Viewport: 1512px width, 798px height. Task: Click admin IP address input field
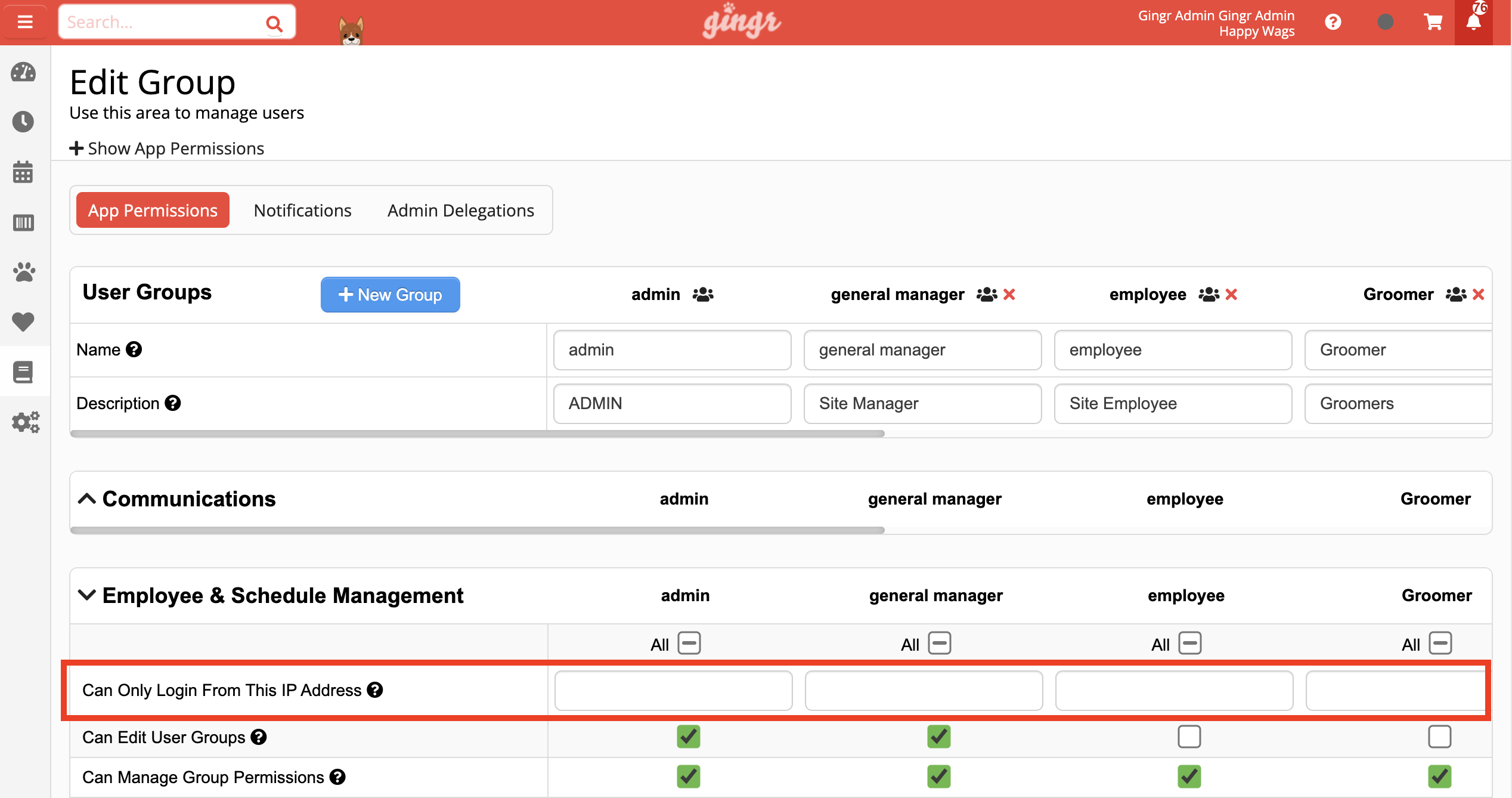tap(673, 690)
